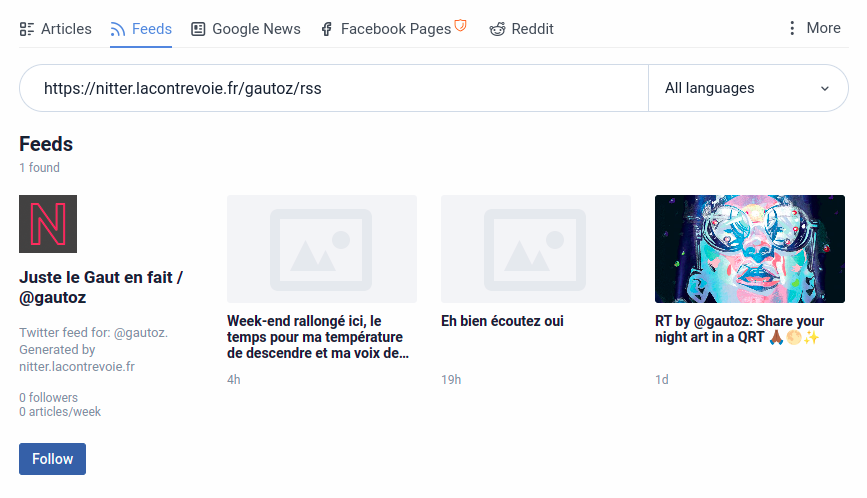Image resolution: width=867 pixels, height=498 pixels.
Task: Open the Week-end rallongé ici article
Action: 320,337
